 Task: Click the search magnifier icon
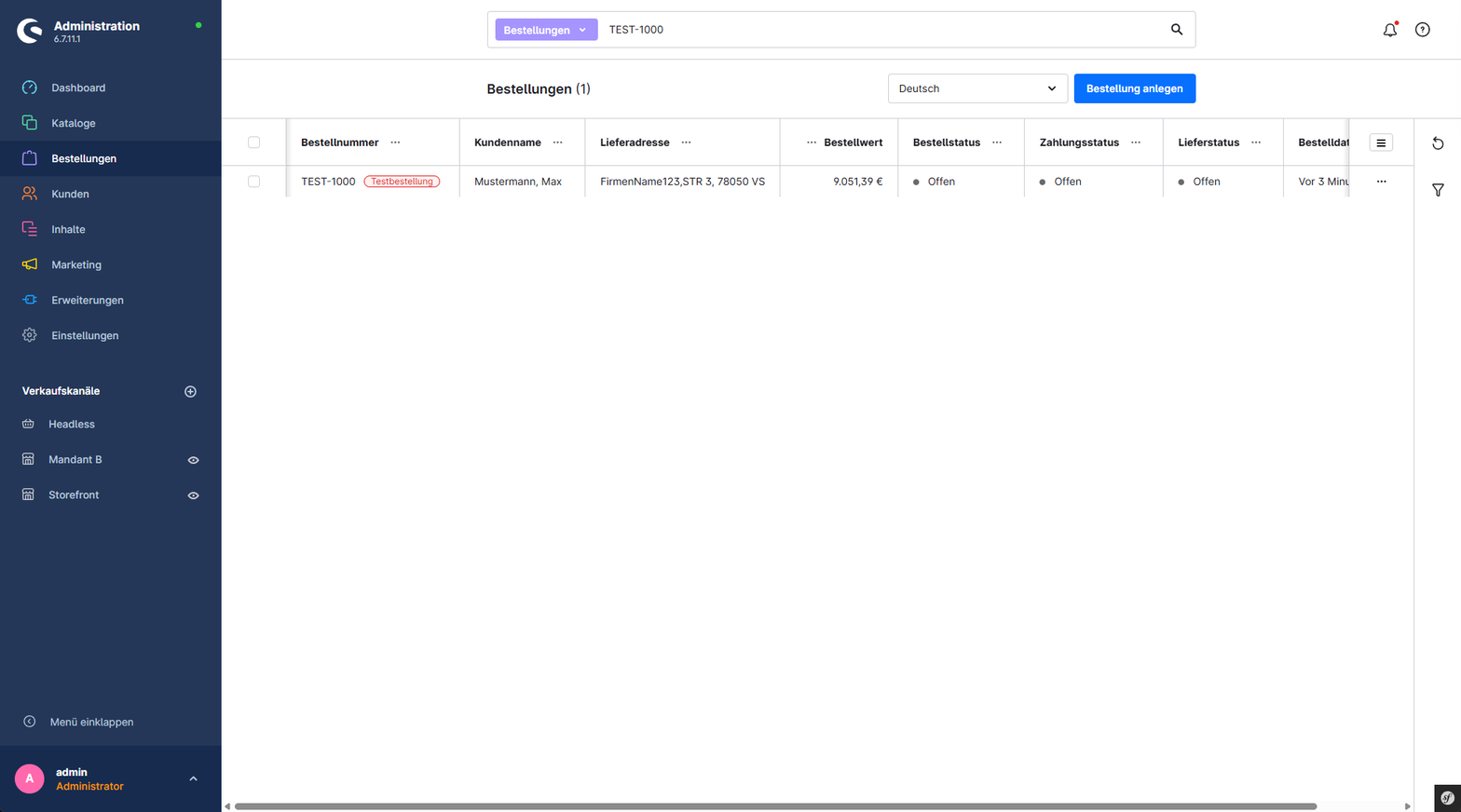[1177, 30]
